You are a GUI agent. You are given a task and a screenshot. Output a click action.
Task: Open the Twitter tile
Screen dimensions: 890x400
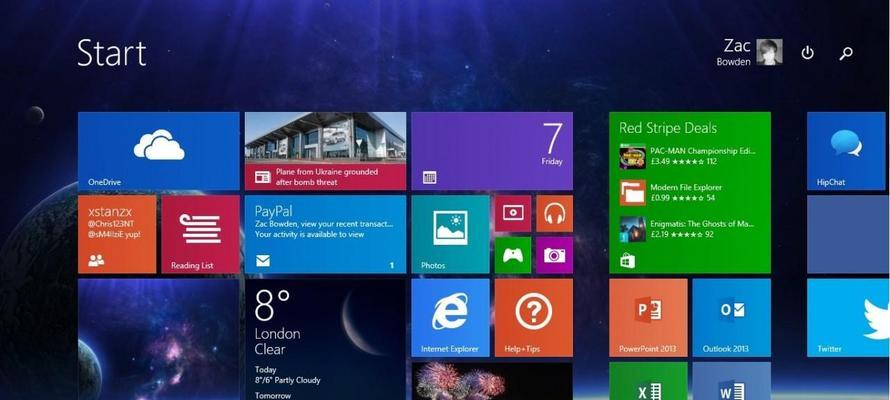click(x=849, y=318)
